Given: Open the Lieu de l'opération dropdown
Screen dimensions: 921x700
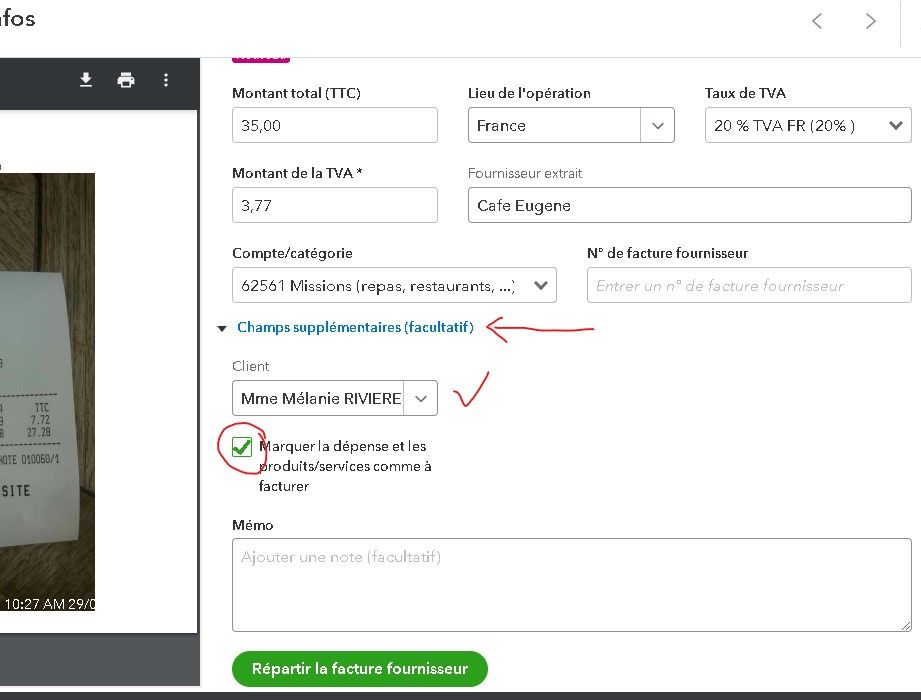Looking at the screenshot, I should (657, 126).
